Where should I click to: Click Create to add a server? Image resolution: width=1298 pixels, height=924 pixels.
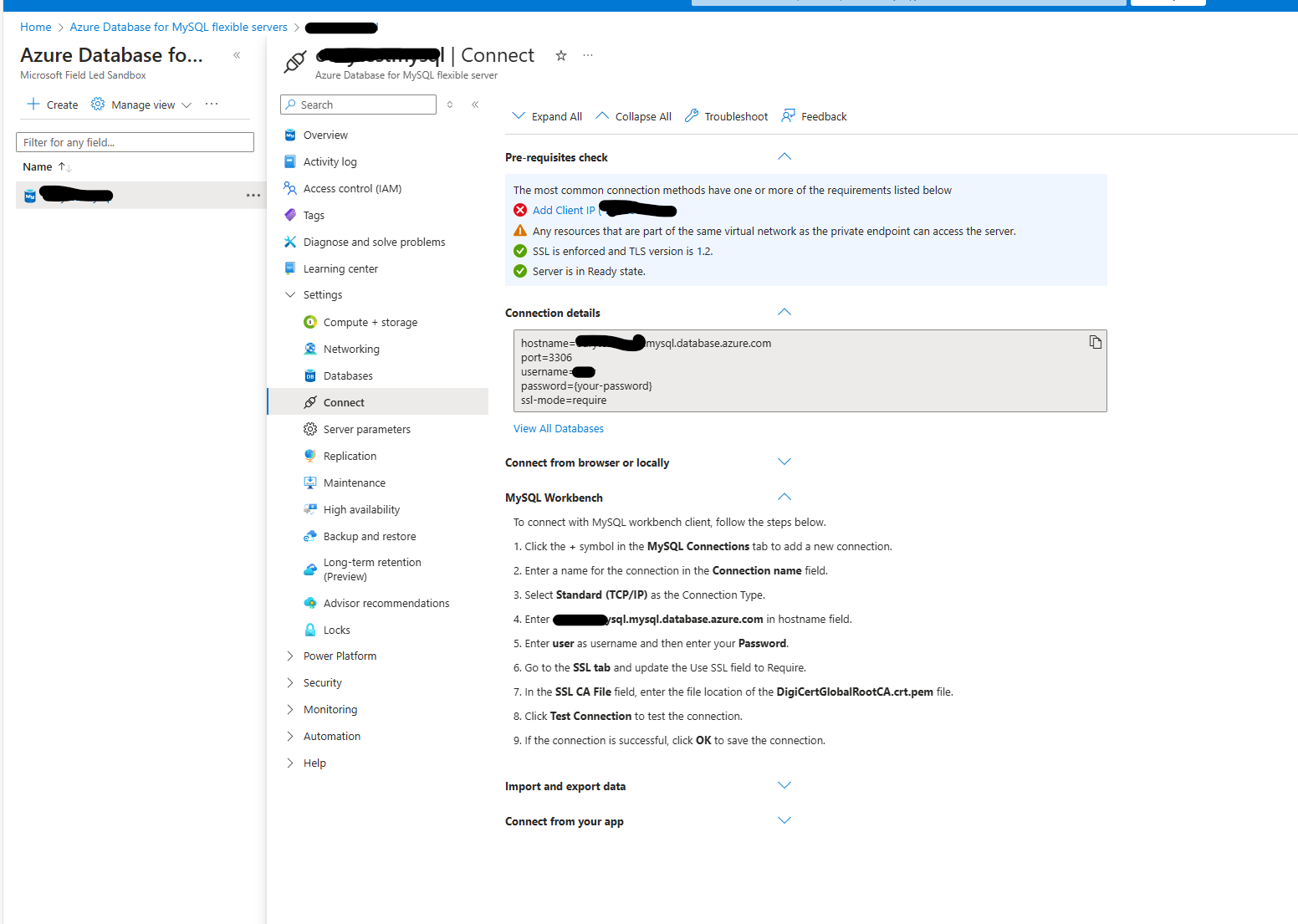[53, 105]
